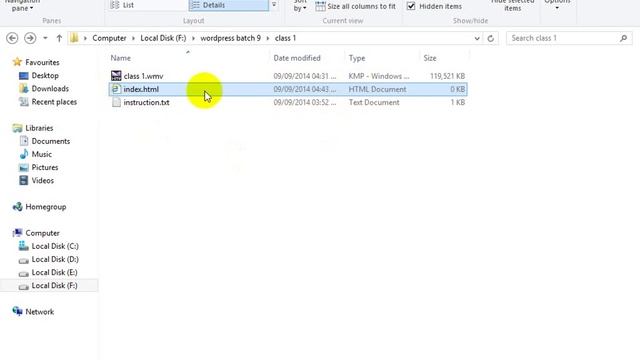Open the recent locations dropdown arrow
Screen dimensions: 640x360
coord(45,38)
